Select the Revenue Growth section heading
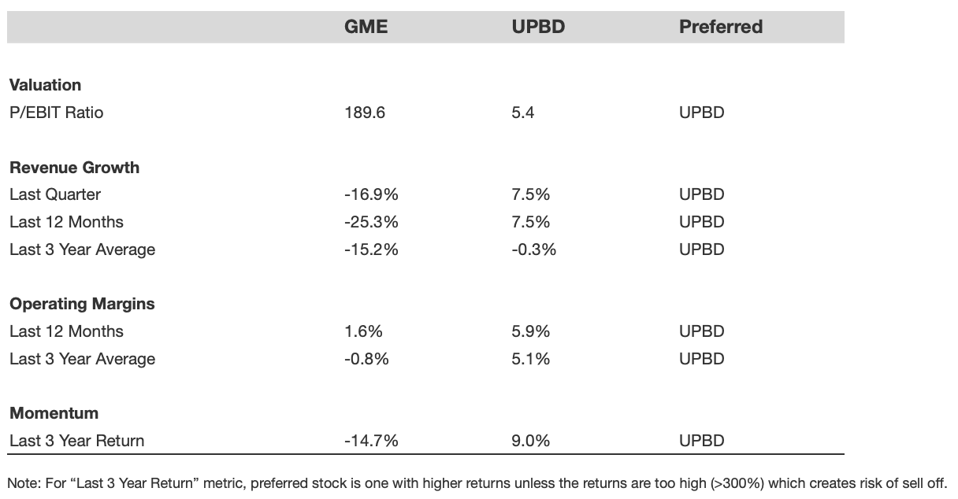Screen dimensions: 958x499 (73, 167)
